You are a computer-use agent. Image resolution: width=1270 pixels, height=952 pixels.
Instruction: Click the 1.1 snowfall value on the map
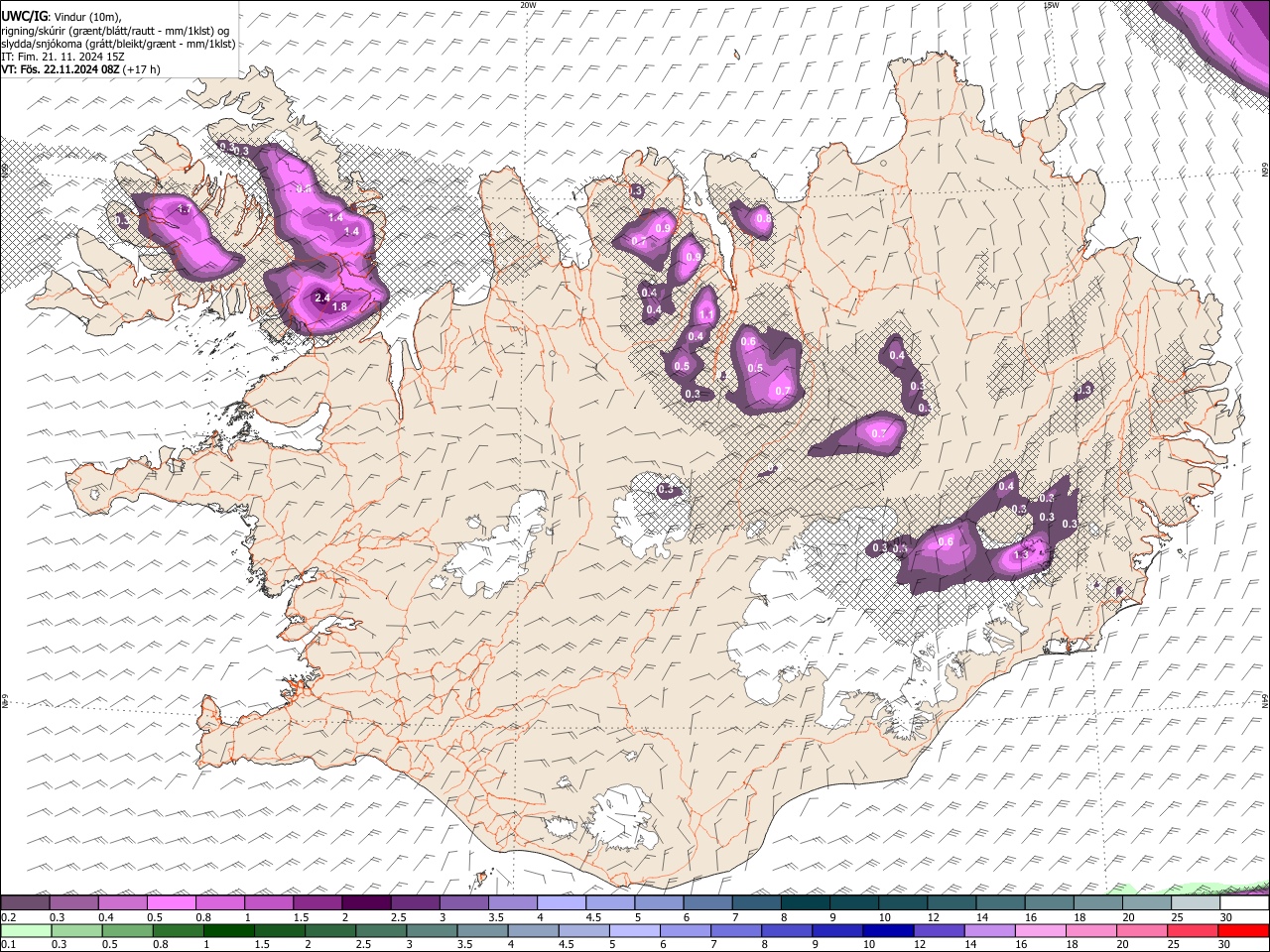(706, 314)
